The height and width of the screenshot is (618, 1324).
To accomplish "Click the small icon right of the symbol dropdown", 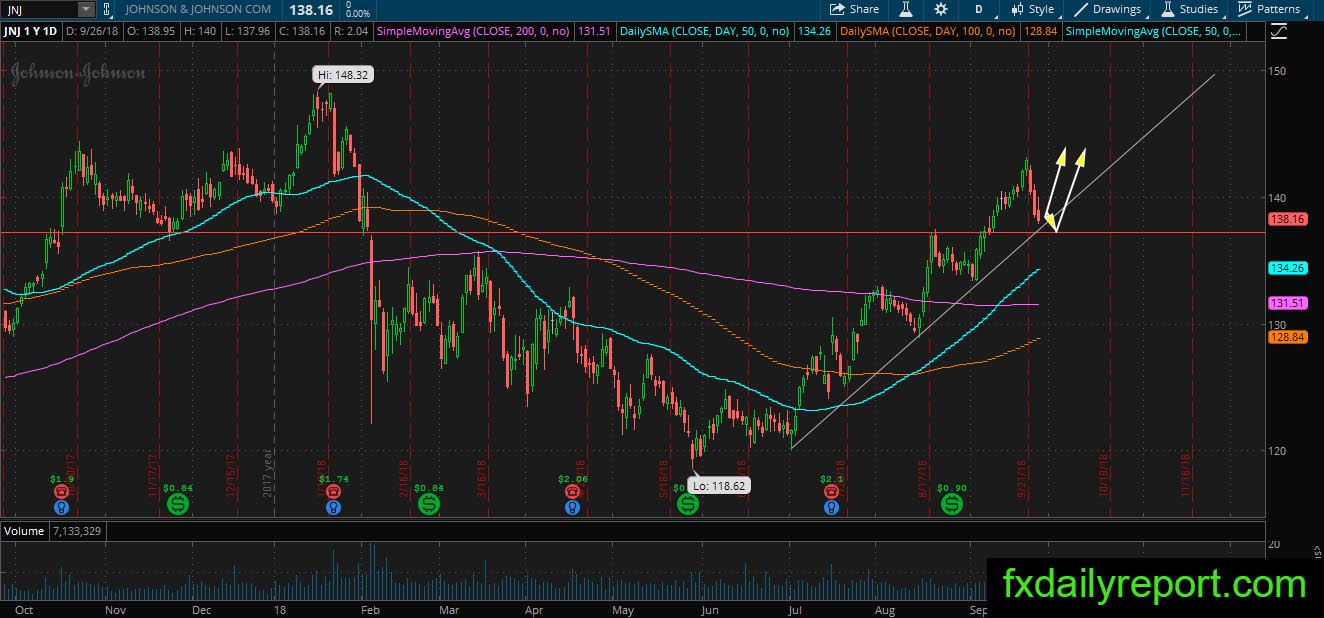I will click(108, 9).
